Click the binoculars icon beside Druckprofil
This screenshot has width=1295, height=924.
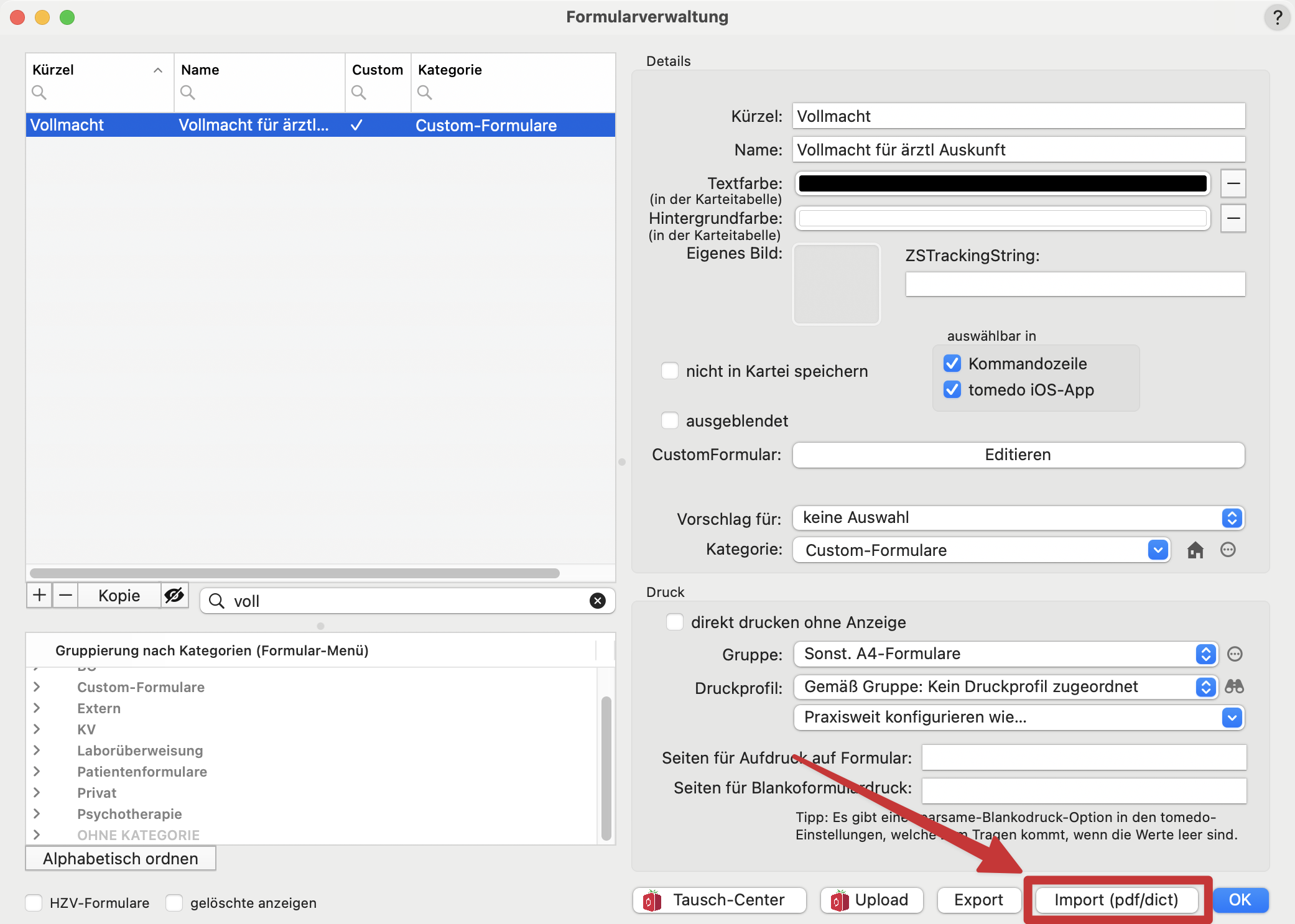(x=1234, y=686)
